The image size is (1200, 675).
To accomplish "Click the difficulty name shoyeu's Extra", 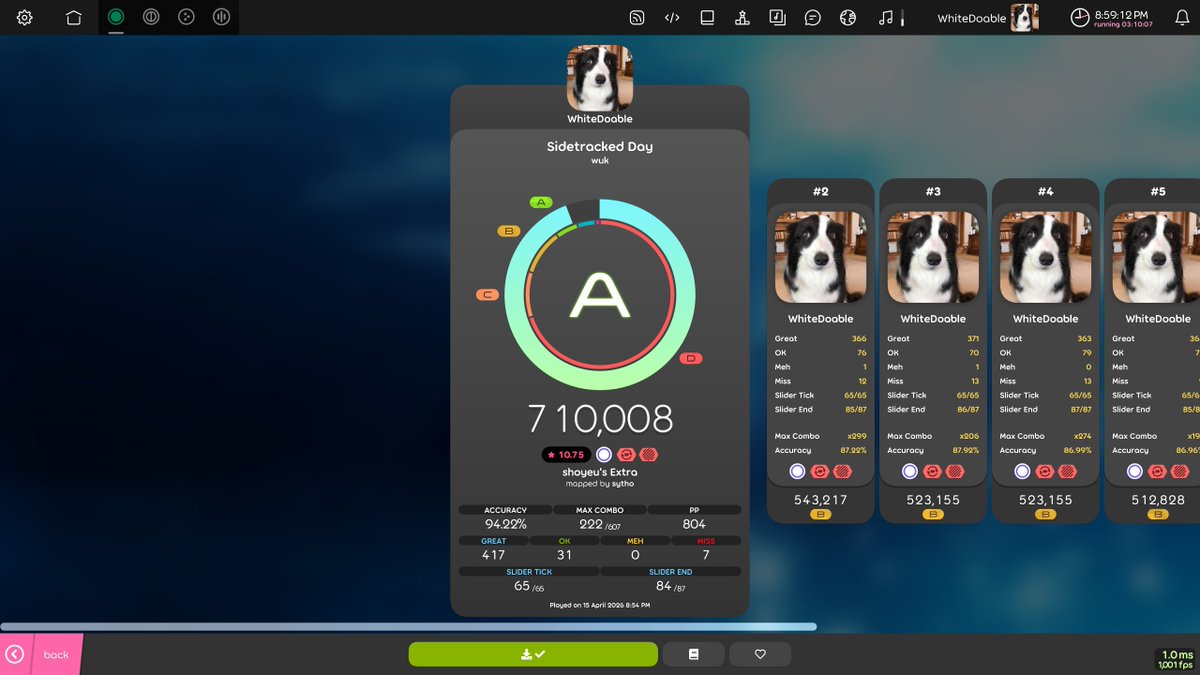I will pyautogui.click(x=600, y=472).
